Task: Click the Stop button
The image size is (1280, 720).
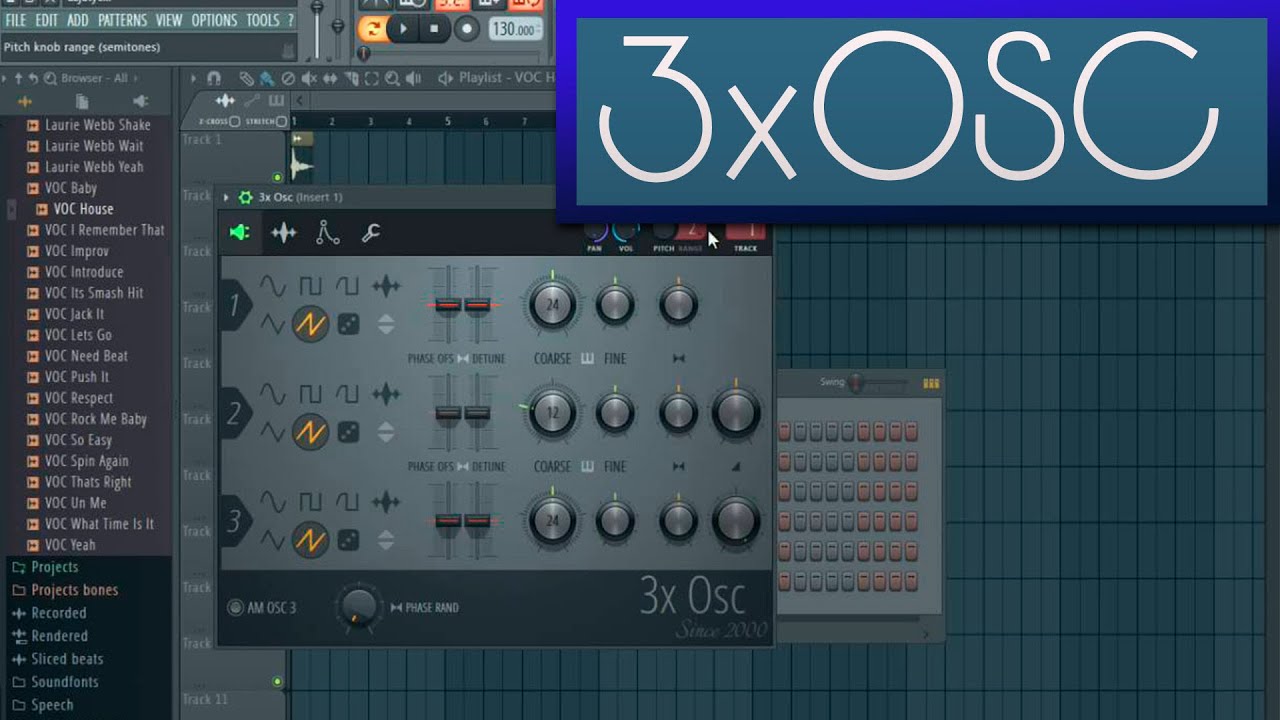Action: coord(434,28)
